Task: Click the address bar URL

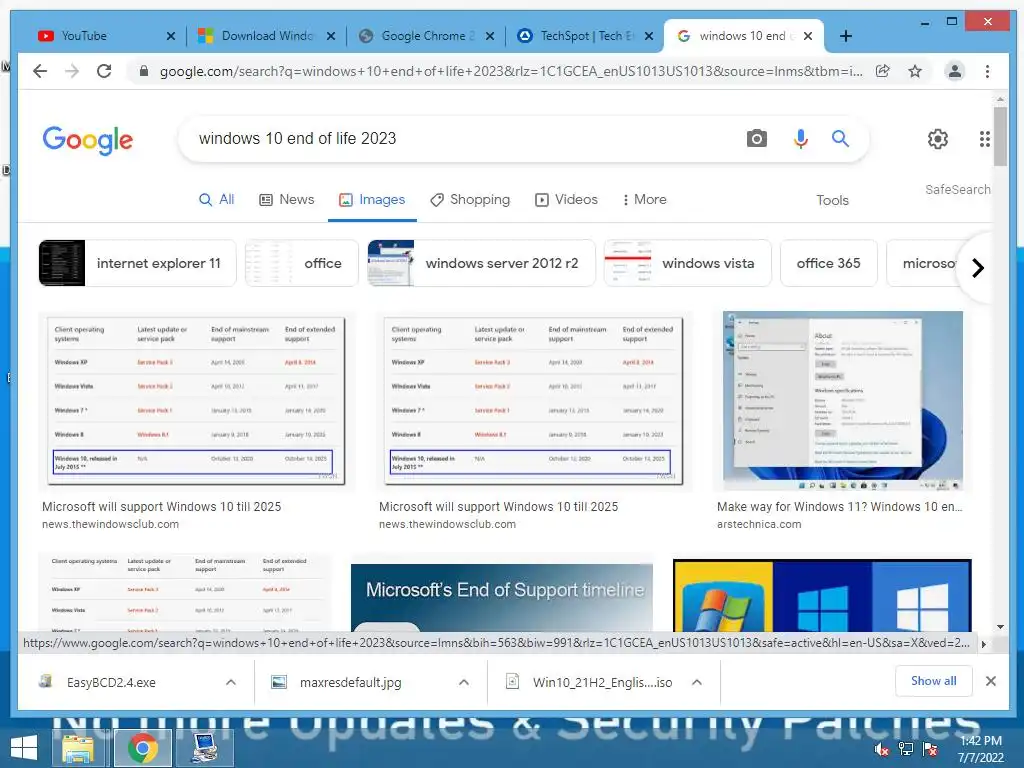Action: [511, 71]
